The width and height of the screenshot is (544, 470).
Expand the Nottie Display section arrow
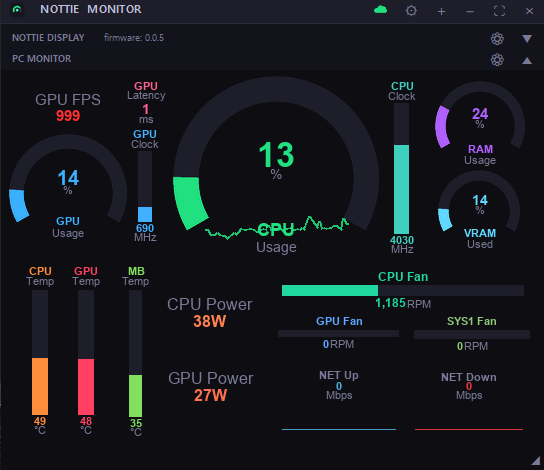tap(527, 39)
